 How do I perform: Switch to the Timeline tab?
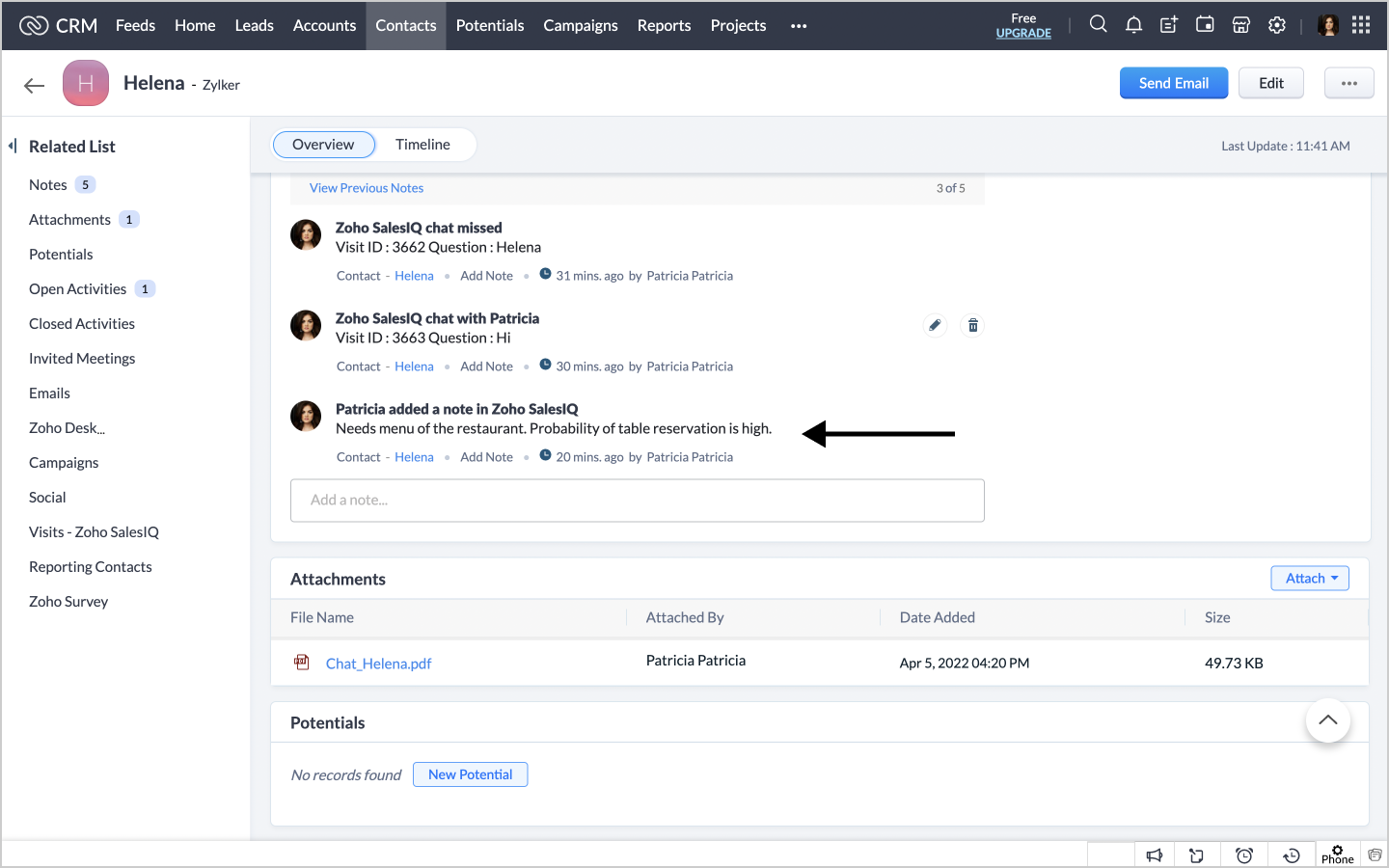tap(422, 145)
